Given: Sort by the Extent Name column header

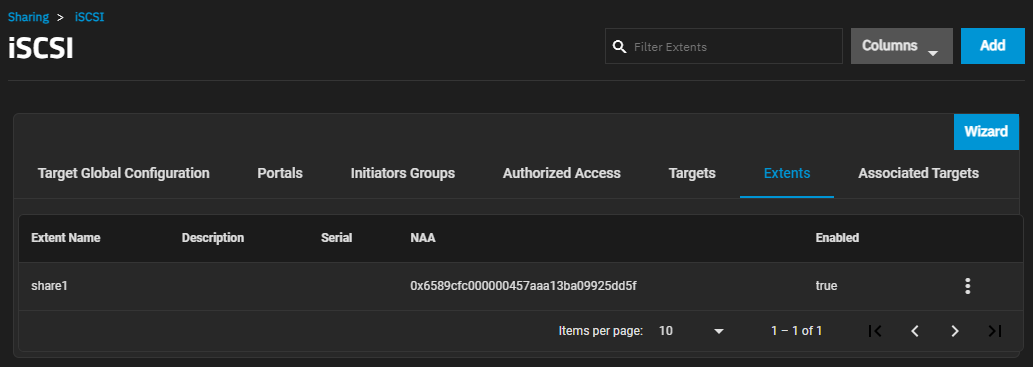Looking at the screenshot, I should tap(66, 238).
